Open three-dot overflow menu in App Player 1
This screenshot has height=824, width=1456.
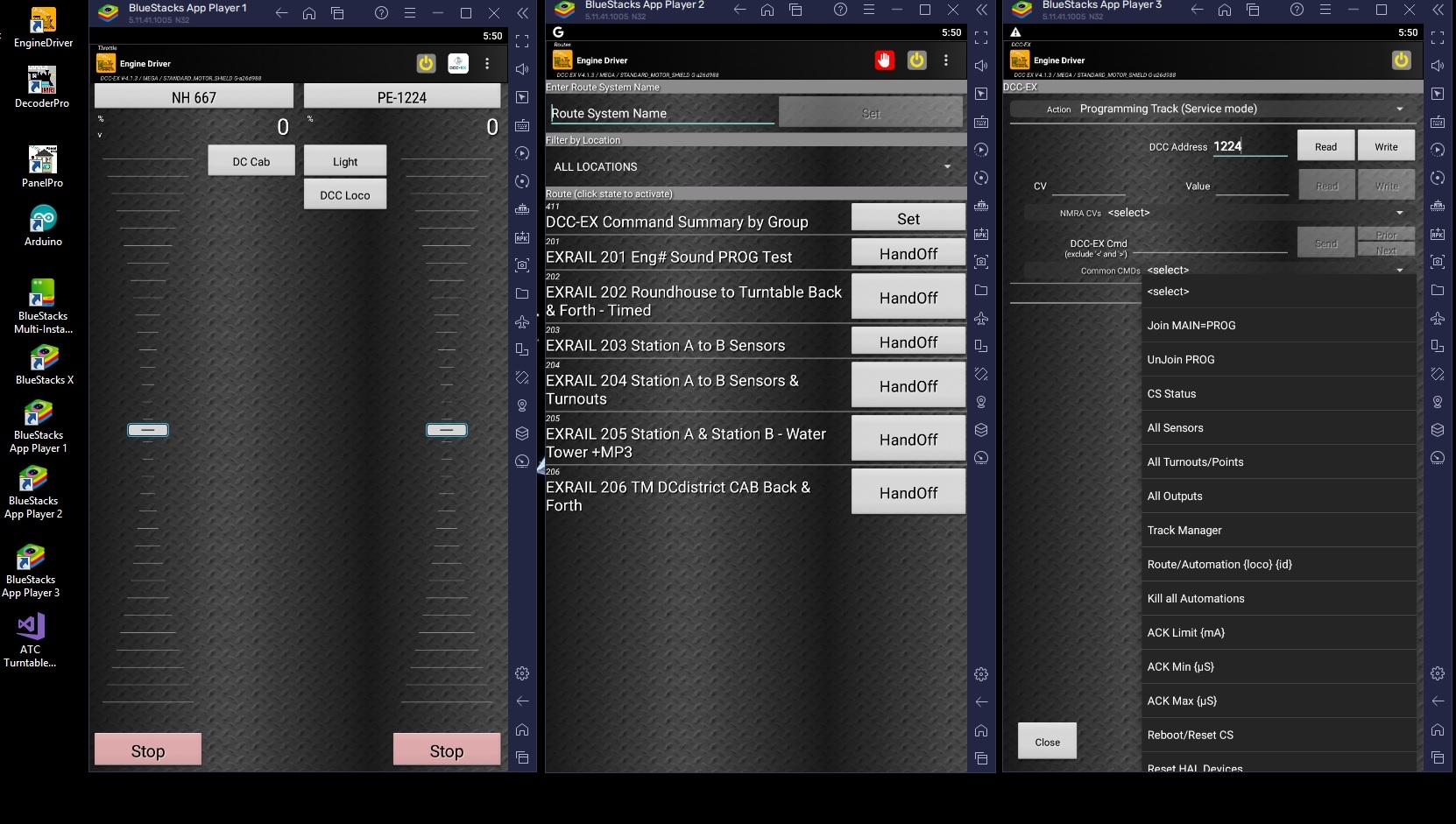pyautogui.click(x=487, y=64)
